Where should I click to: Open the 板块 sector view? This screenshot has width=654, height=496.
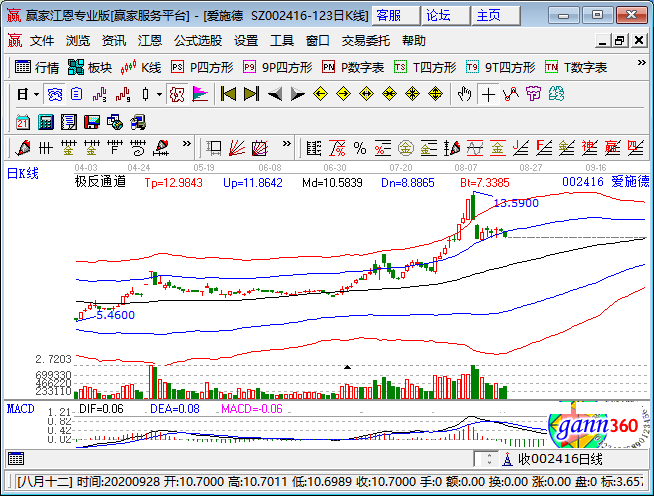(90, 67)
